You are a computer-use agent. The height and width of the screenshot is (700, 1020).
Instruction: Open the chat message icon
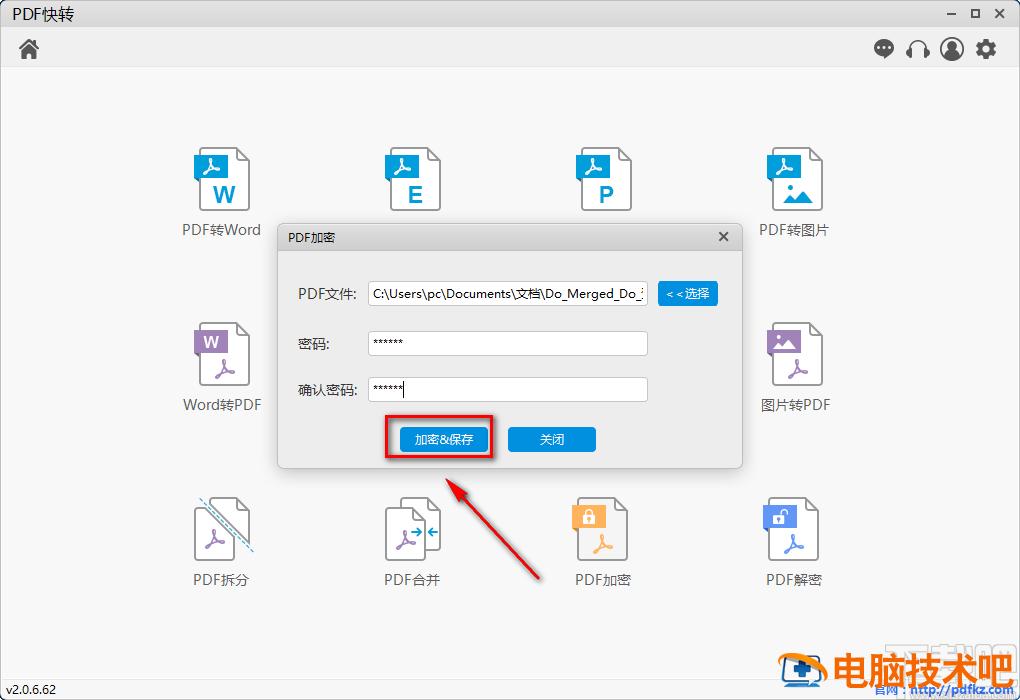click(883, 49)
